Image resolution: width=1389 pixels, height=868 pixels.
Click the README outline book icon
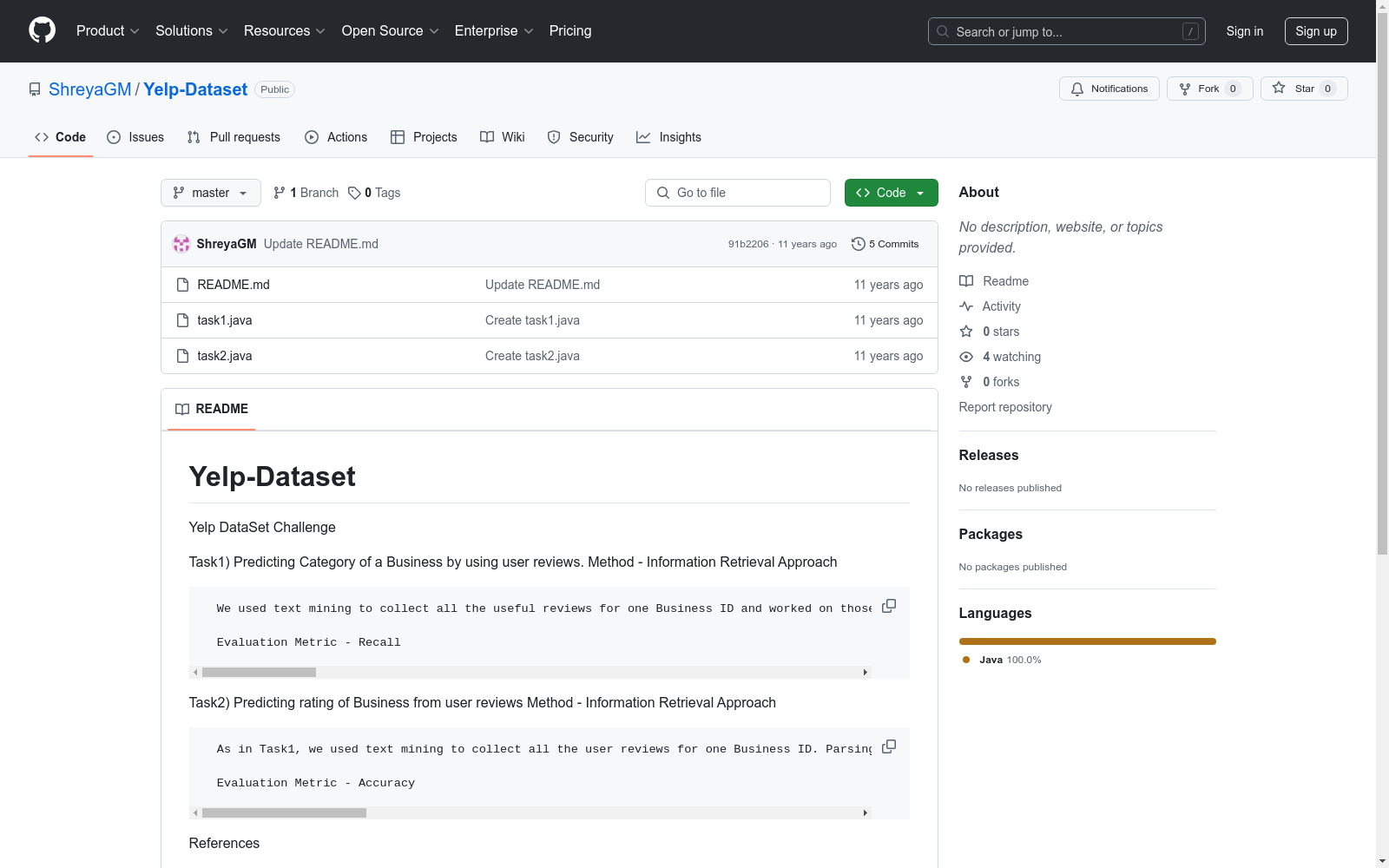click(182, 409)
